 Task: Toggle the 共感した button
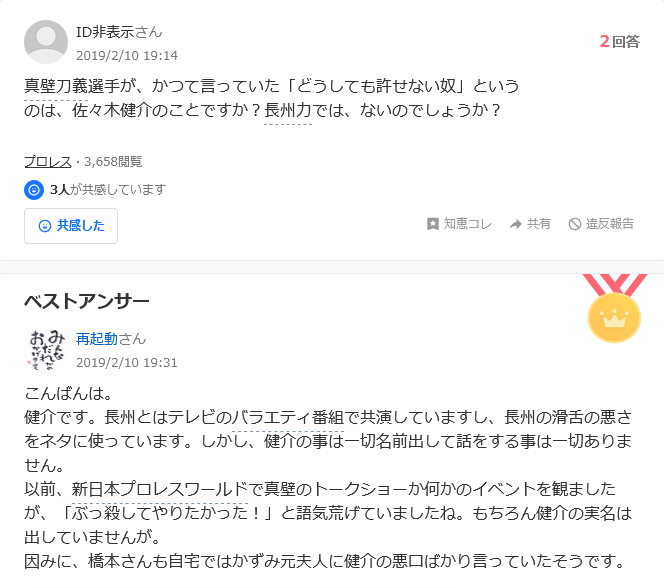click(71, 226)
